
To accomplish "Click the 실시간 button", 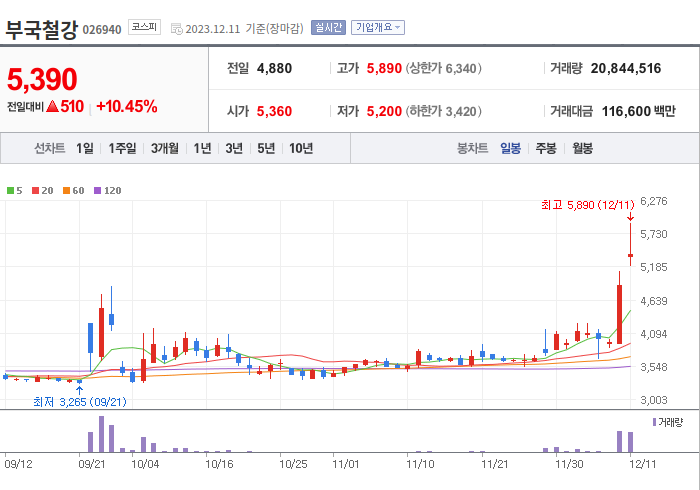I will coord(328,28).
